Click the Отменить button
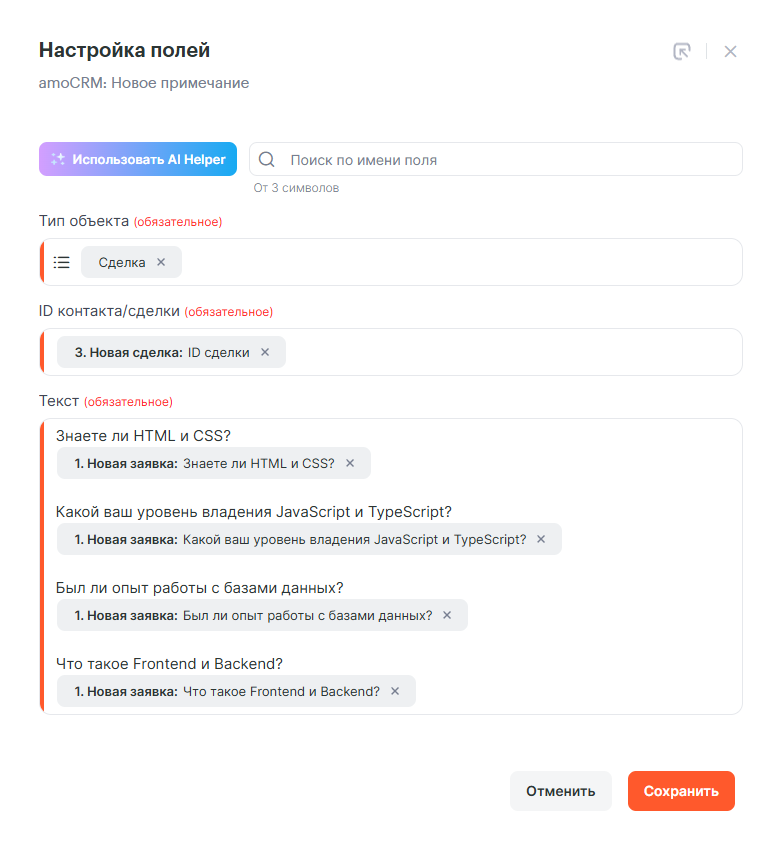Image resolution: width=780 pixels, height=846 pixels. tap(560, 791)
